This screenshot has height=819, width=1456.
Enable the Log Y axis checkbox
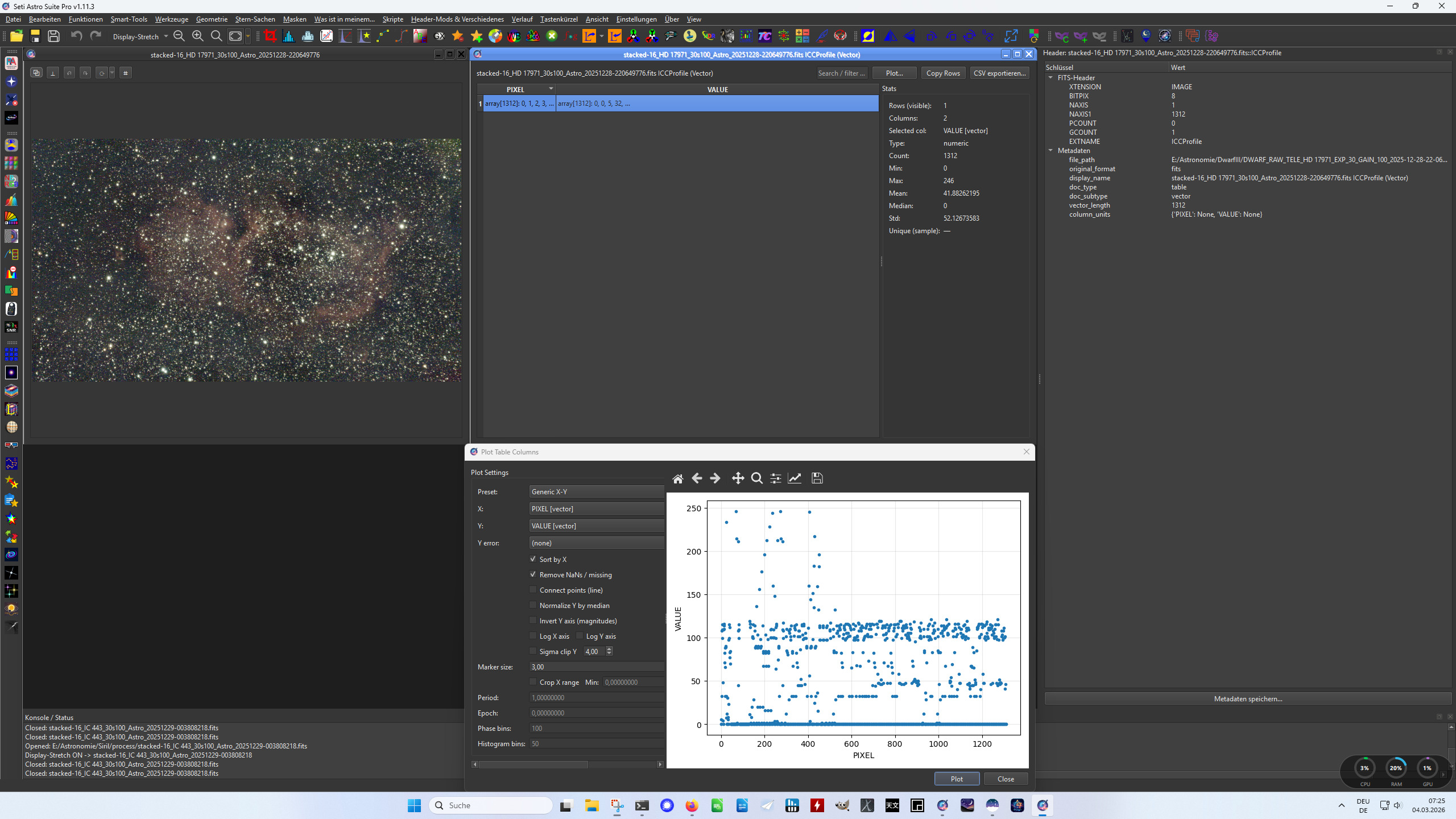tap(580, 636)
